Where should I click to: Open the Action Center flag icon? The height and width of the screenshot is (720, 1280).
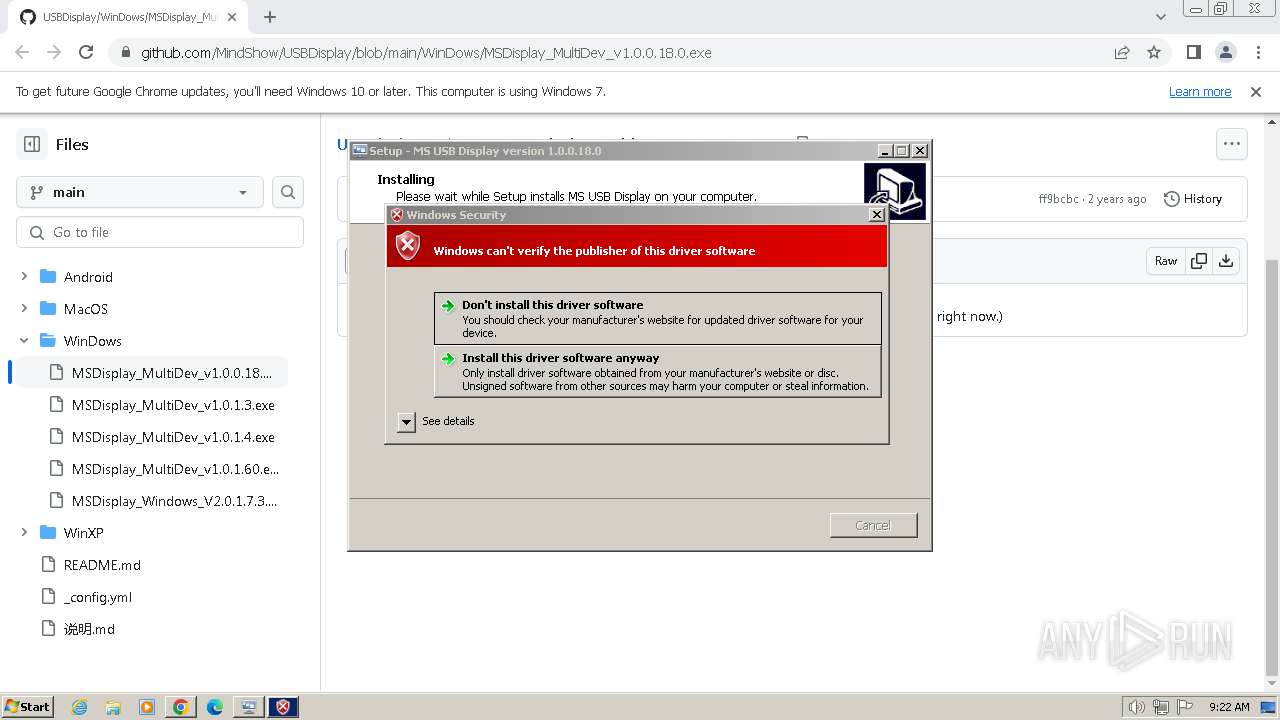[x=1185, y=707]
